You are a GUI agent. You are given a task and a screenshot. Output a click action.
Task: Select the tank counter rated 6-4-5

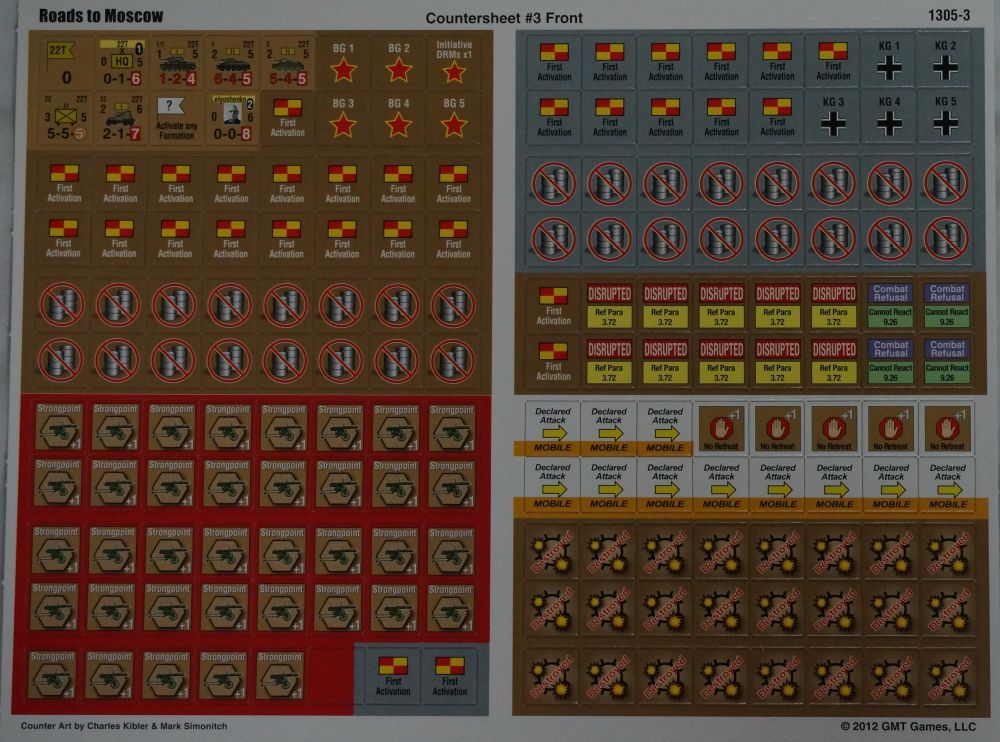point(232,63)
